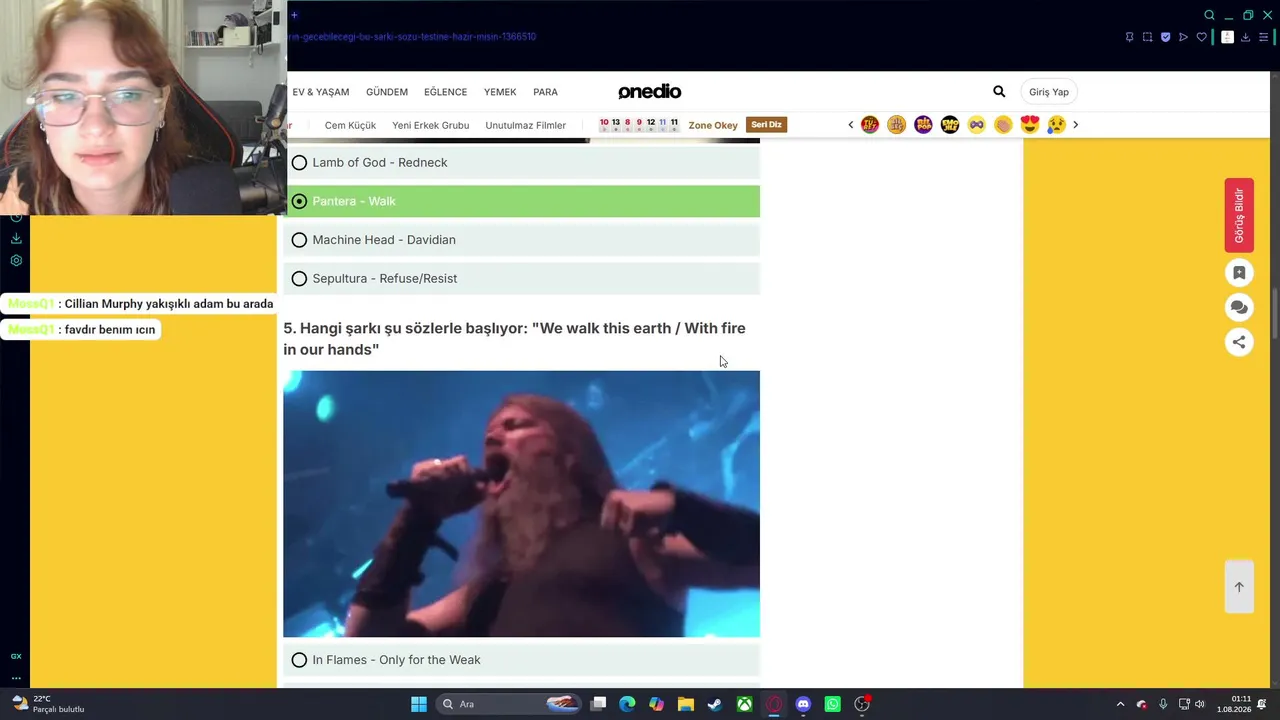The width and height of the screenshot is (1280, 720).
Task: Select the Pantera - Walk answer
Action: coord(521,201)
